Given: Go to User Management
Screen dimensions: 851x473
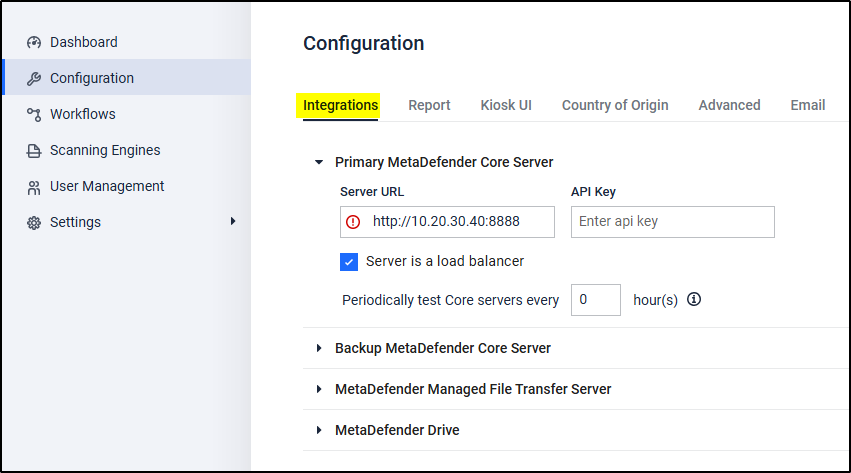Looking at the screenshot, I should (126, 186).
